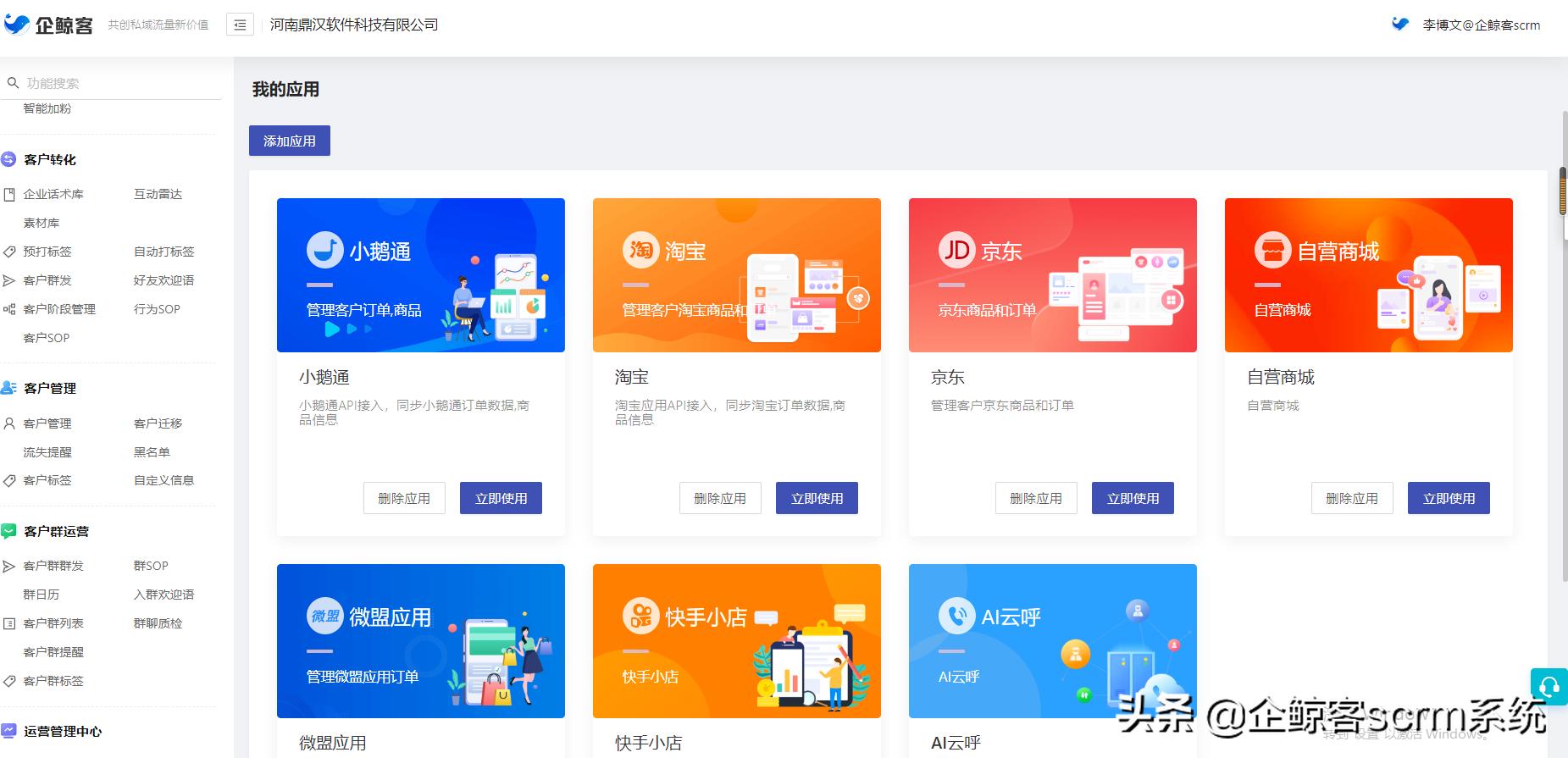
Task: Open the customer service headset widget
Action: point(1549,687)
